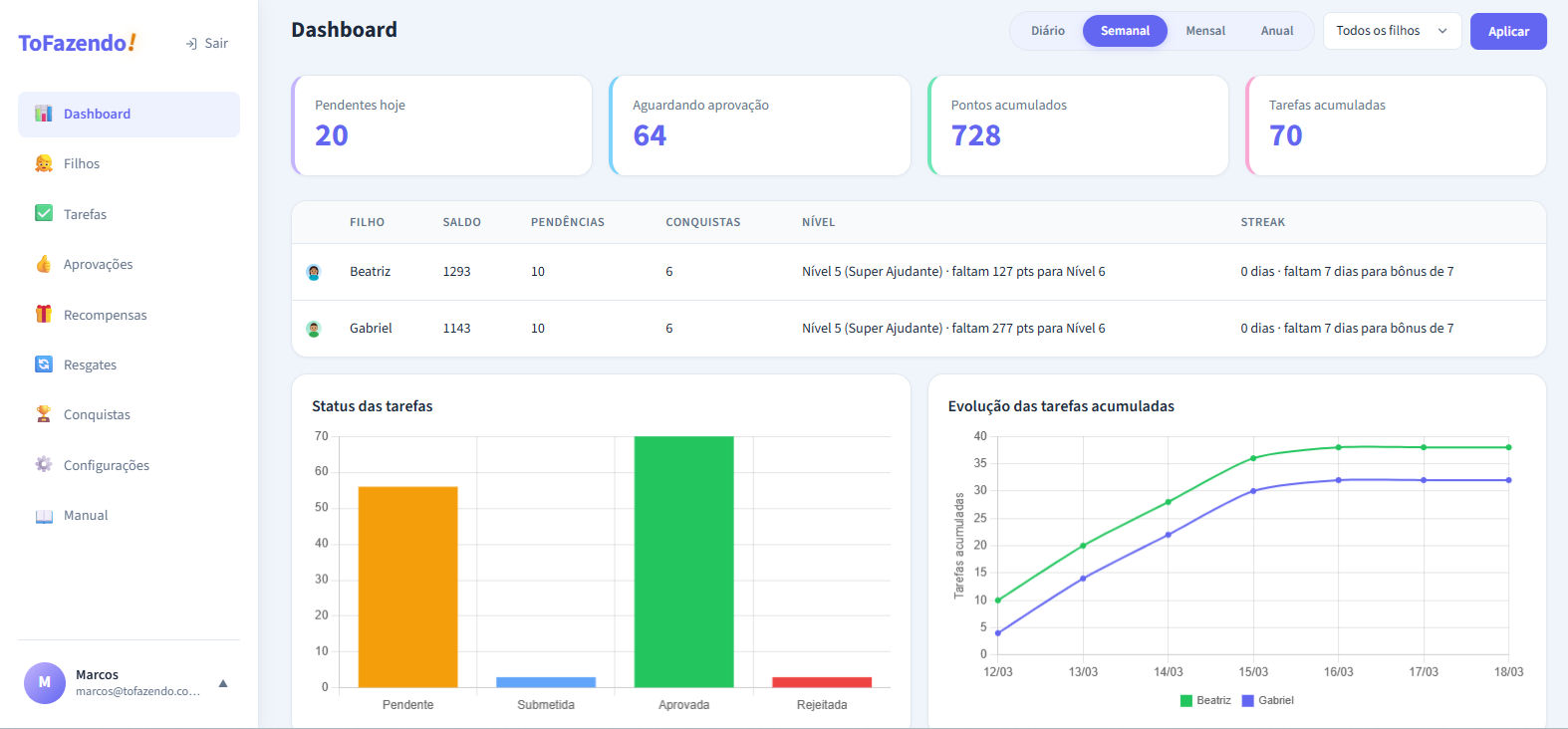Select the thumbs-up Aprovações icon

click(x=44, y=264)
